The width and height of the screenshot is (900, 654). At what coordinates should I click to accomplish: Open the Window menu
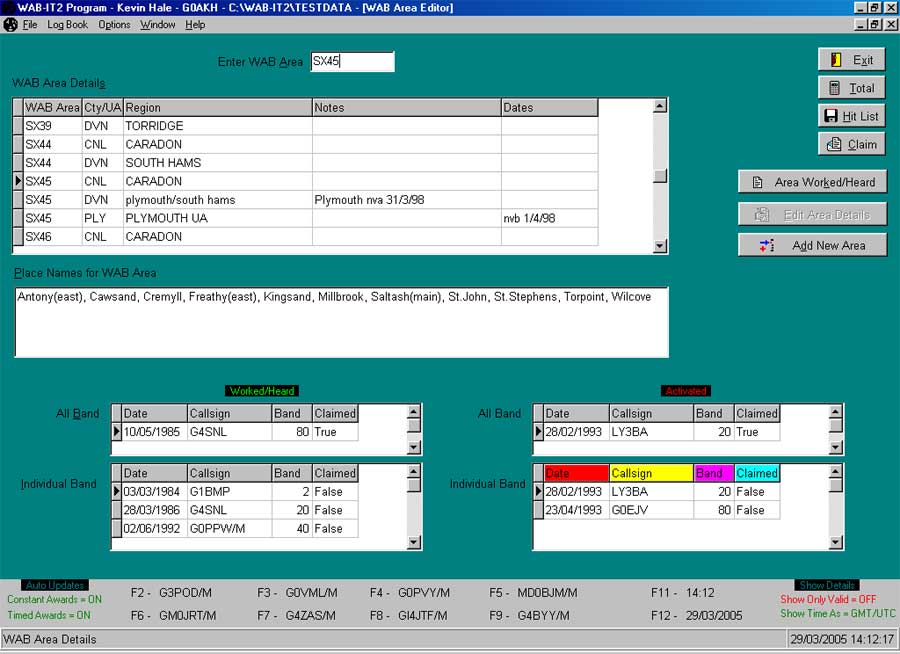pyautogui.click(x=157, y=24)
